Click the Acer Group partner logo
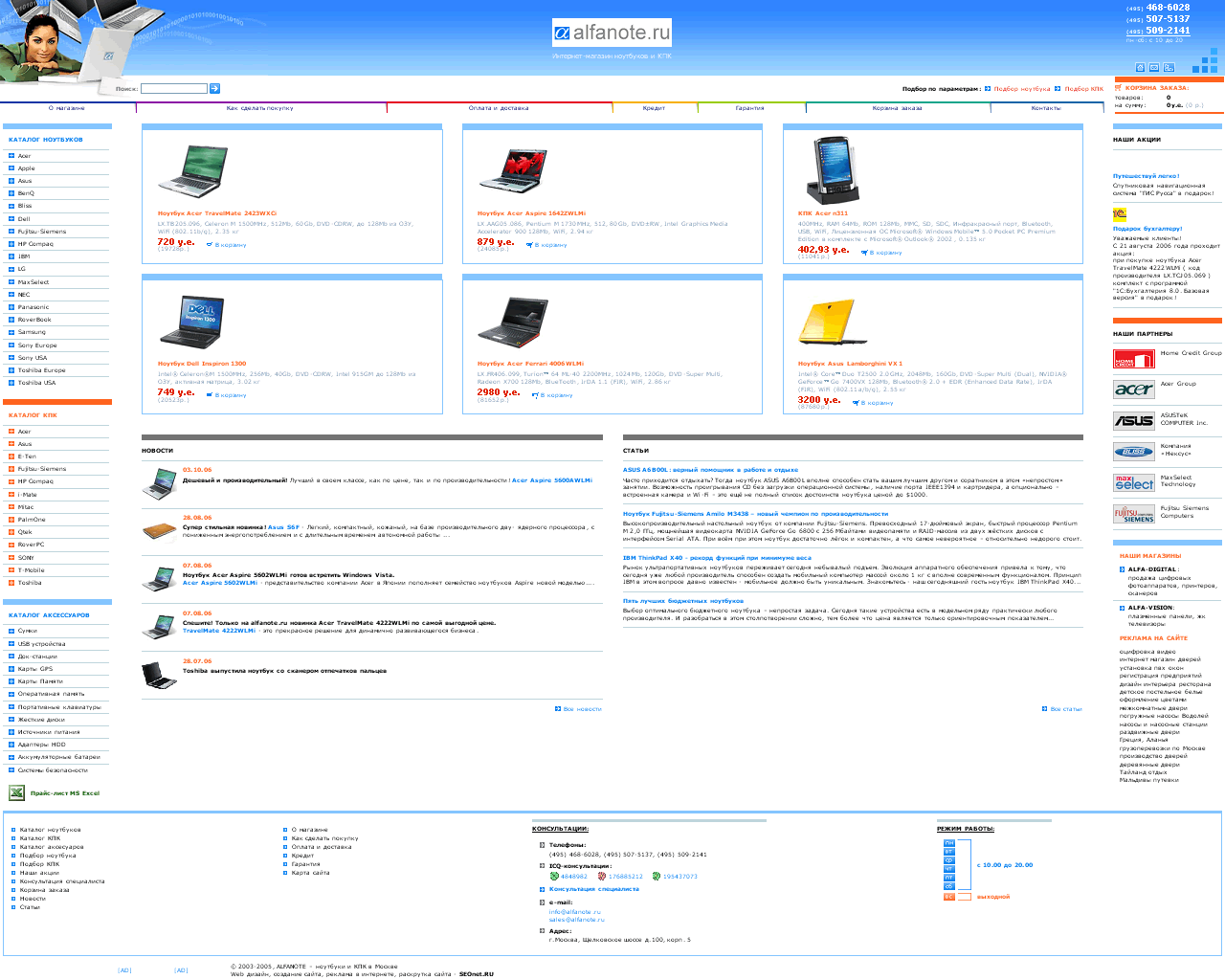Image resolution: width=1225 pixels, height=980 pixels. point(1134,390)
